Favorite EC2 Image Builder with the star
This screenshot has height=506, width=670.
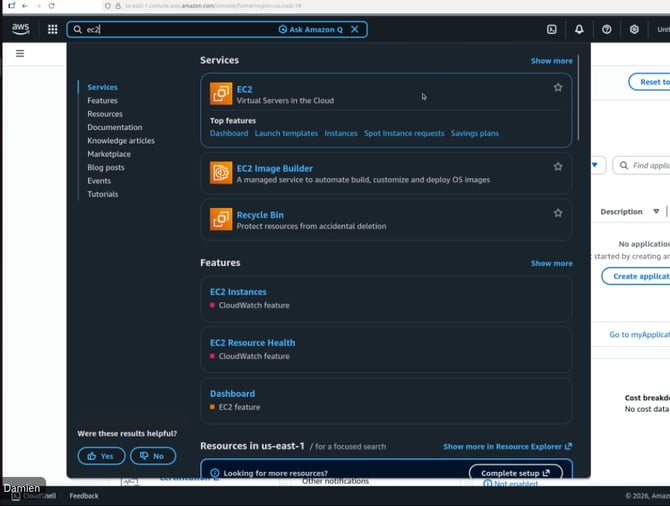[x=558, y=167]
